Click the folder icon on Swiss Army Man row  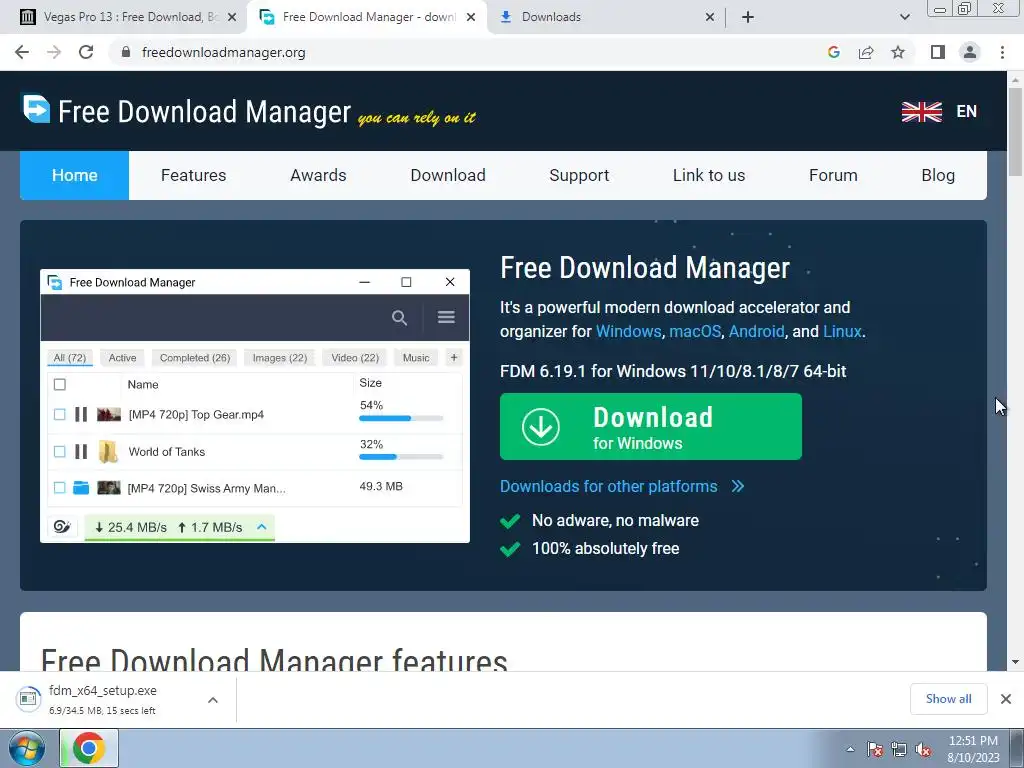[x=81, y=487]
